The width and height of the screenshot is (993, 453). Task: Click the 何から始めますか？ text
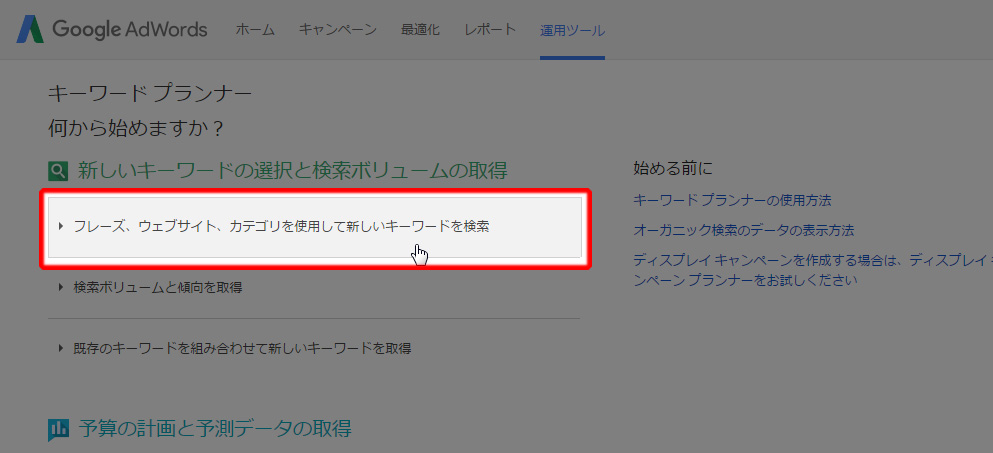[137, 129]
